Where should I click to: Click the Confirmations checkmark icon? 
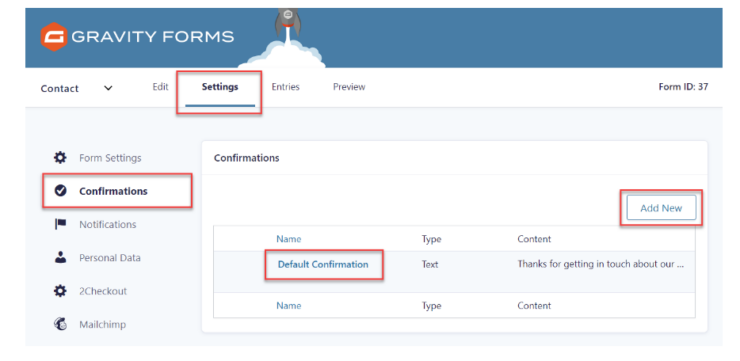coord(60,191)
